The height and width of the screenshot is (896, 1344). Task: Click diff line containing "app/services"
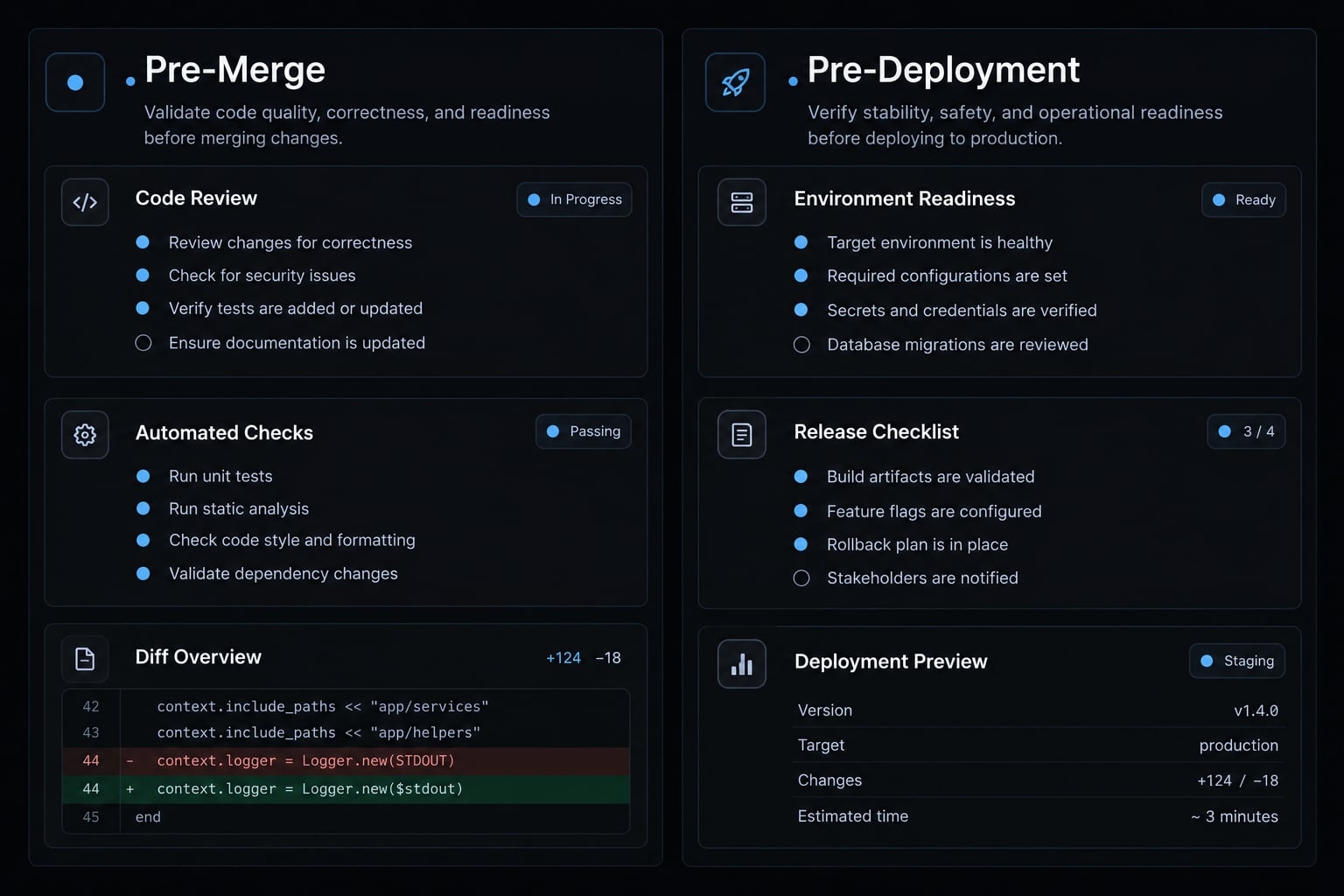pyautogui.click(x=346, y=706)
